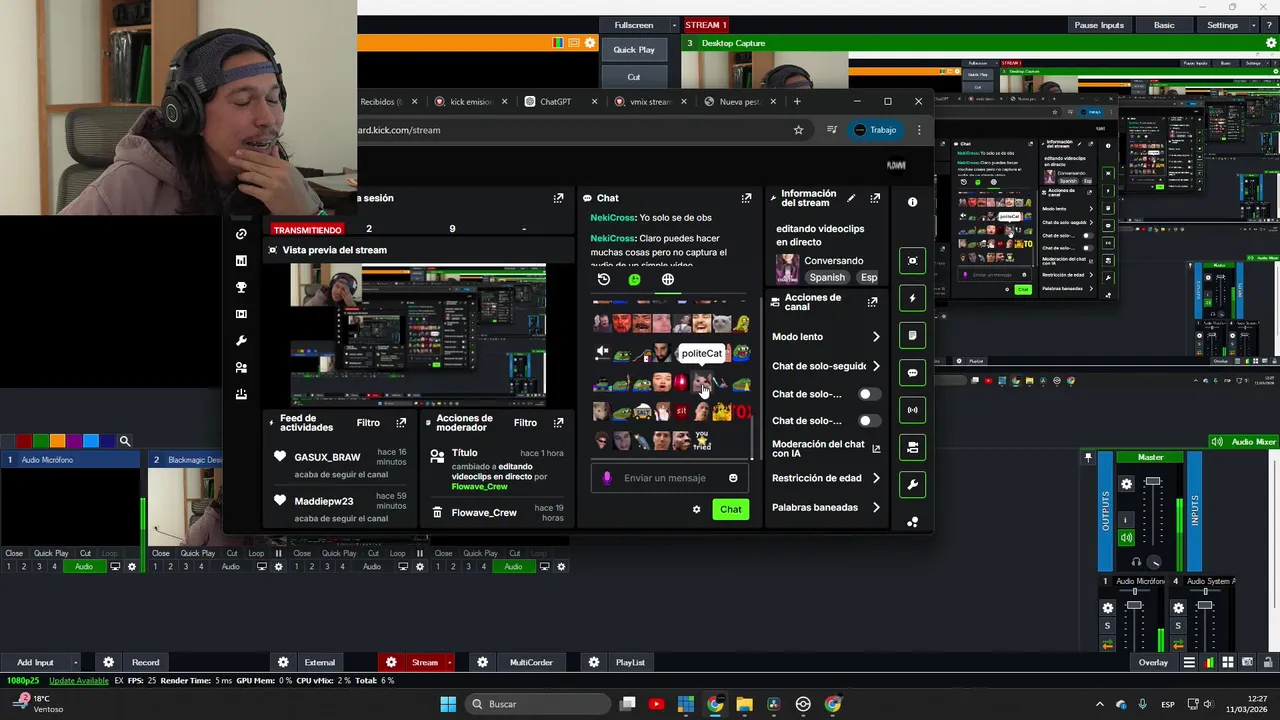Select orange color tab in vMix
Image resolution: width=1280 pixels, height=720 pixels.
tap(57, 441)
